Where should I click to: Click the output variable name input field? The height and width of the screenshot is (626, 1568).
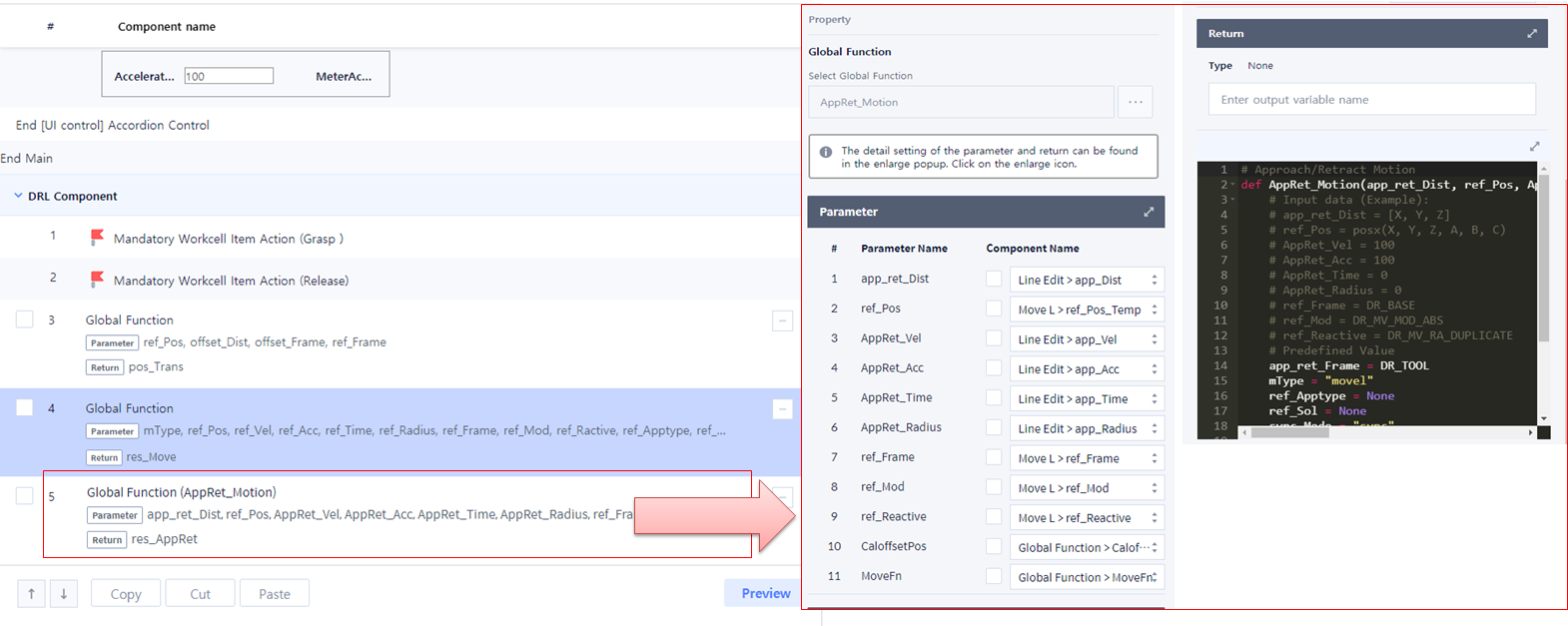pos(1371,100)
